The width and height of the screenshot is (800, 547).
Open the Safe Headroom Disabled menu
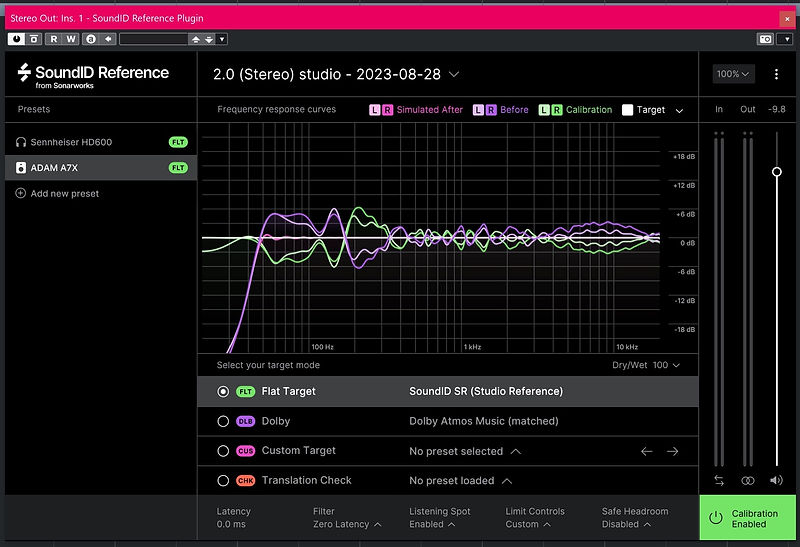[x=635, y=517]
